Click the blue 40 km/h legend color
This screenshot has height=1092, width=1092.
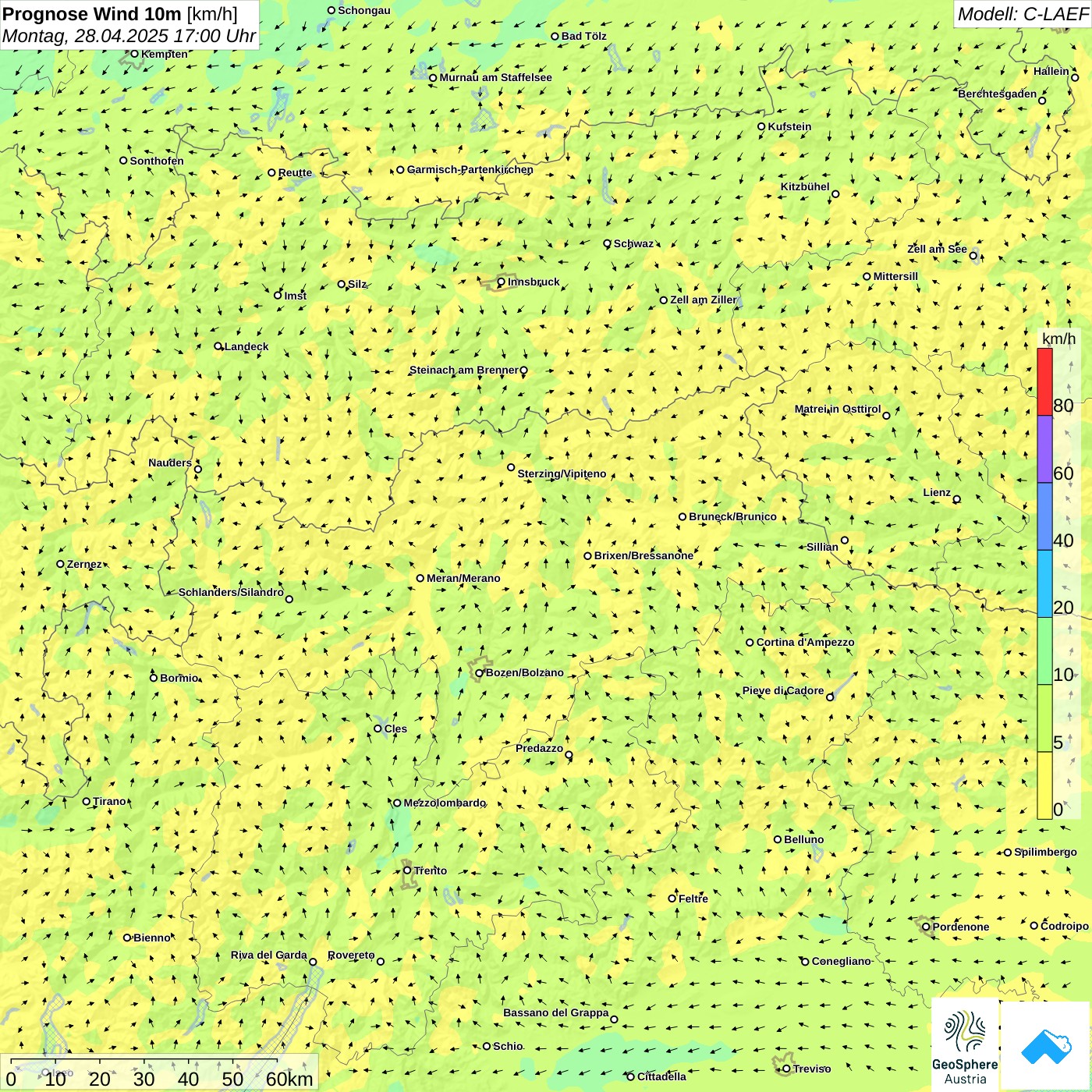point(1044,517)
